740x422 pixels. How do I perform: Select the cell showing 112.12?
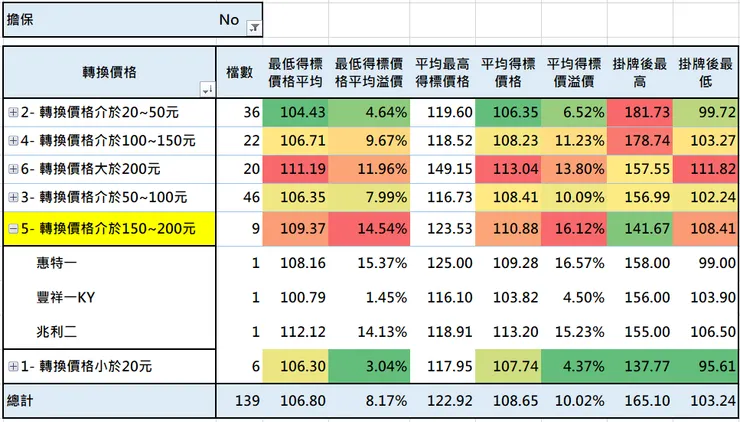pyautogui.click(x=295, y=332)
